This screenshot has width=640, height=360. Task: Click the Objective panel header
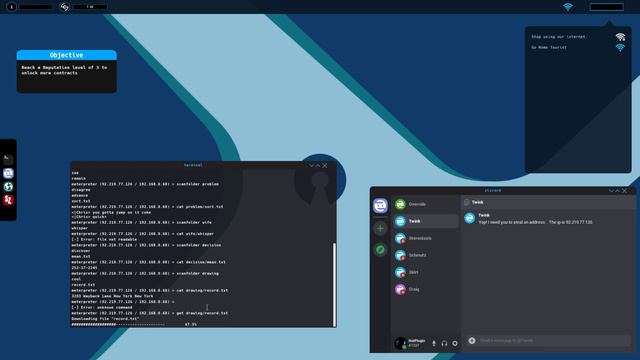(x=67, y=55)
